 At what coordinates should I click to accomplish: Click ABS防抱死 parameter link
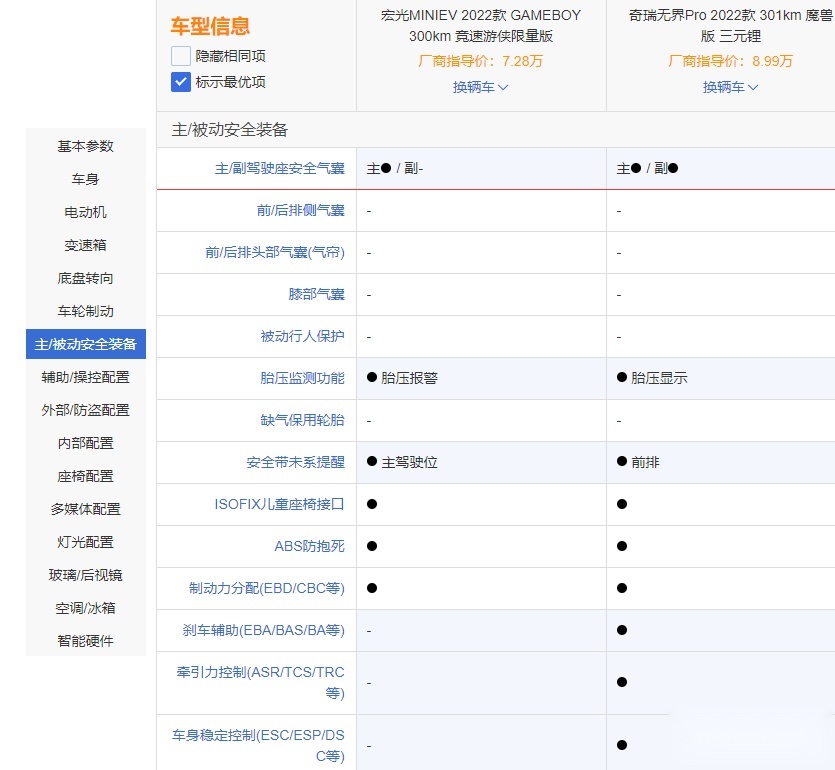309,546
